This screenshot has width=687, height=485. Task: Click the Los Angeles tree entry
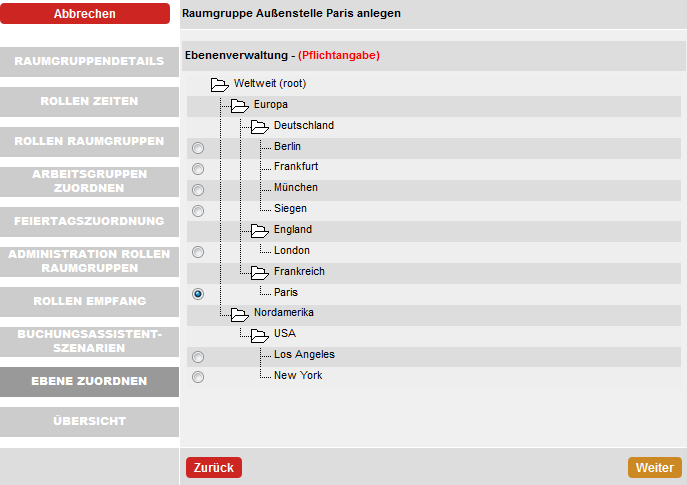tap(304, 354)
